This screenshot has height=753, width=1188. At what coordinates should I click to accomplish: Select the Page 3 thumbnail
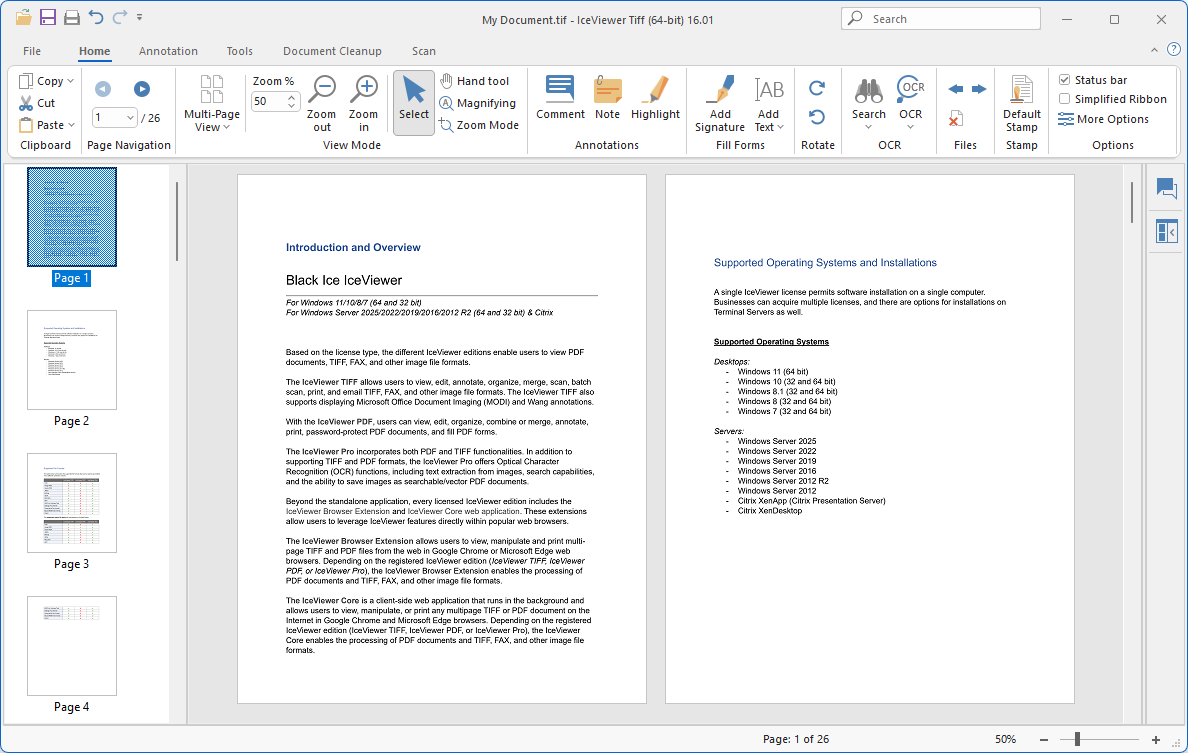pyautogui.click(x=72, y=503)
